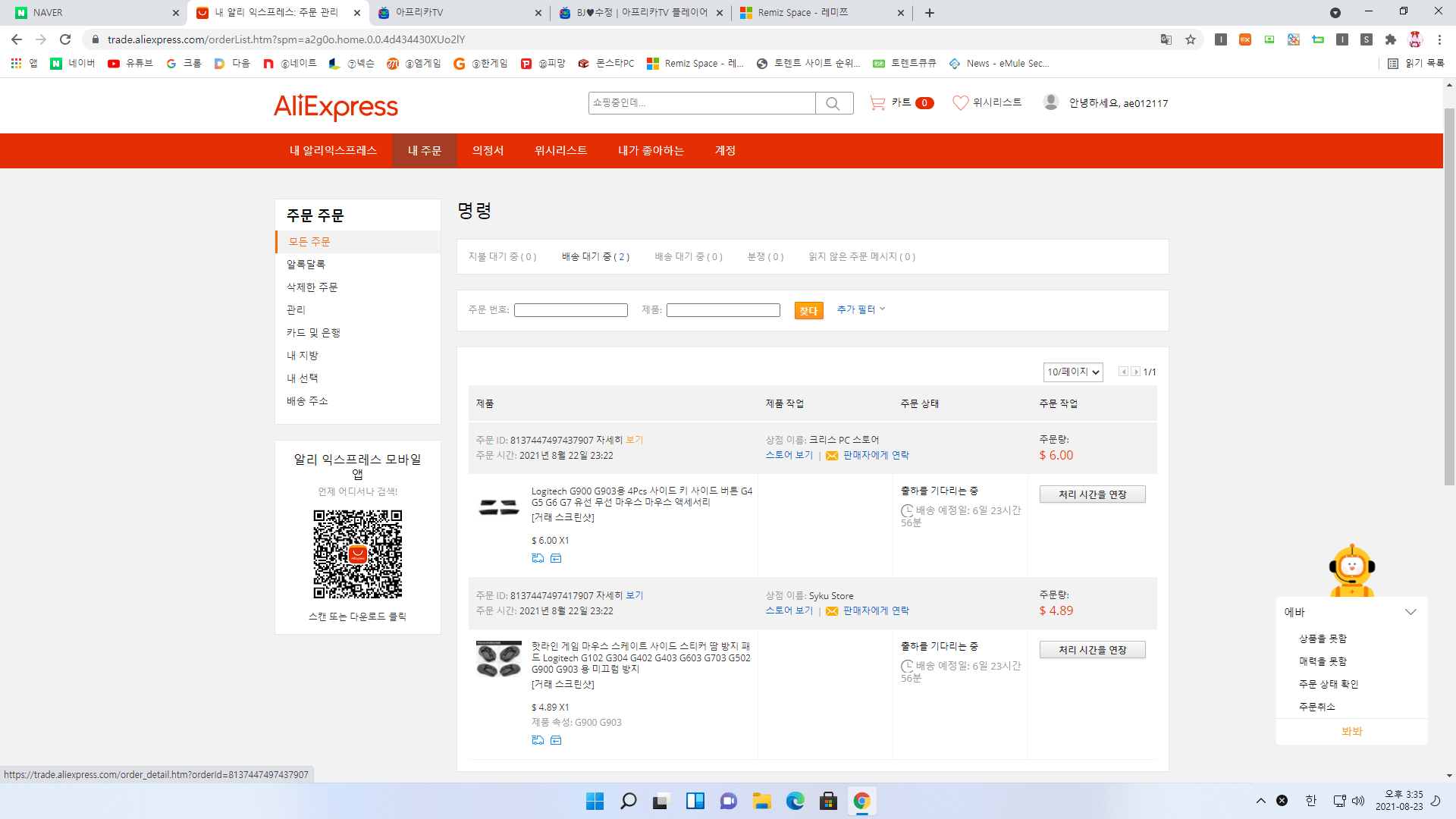
Task: Click the previous page arrow in pagination
Action: coord(1123,372)
